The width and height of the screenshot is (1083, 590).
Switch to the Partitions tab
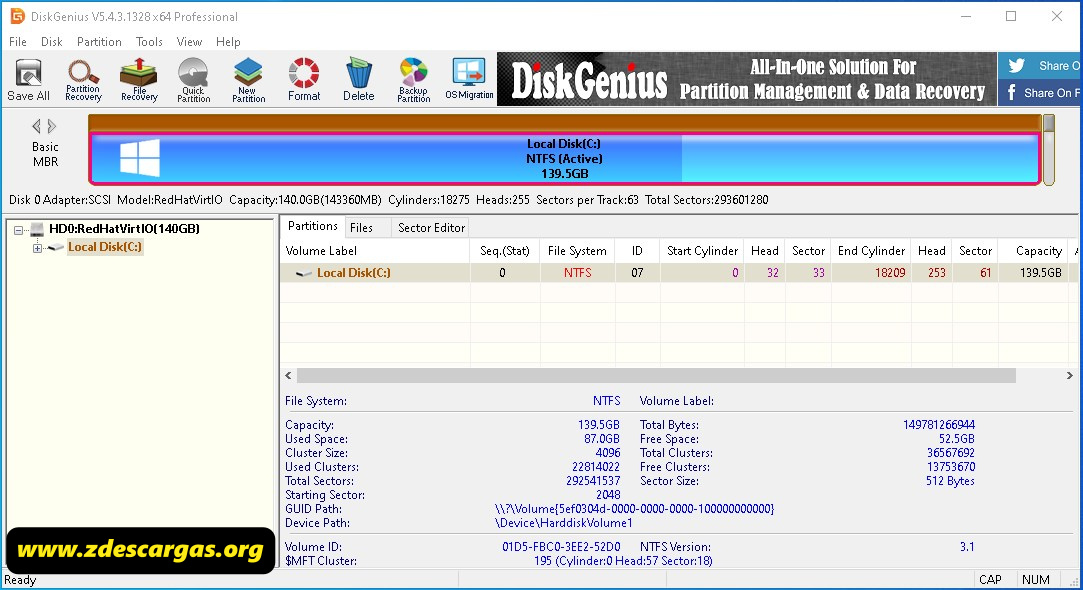coord(312,226)
